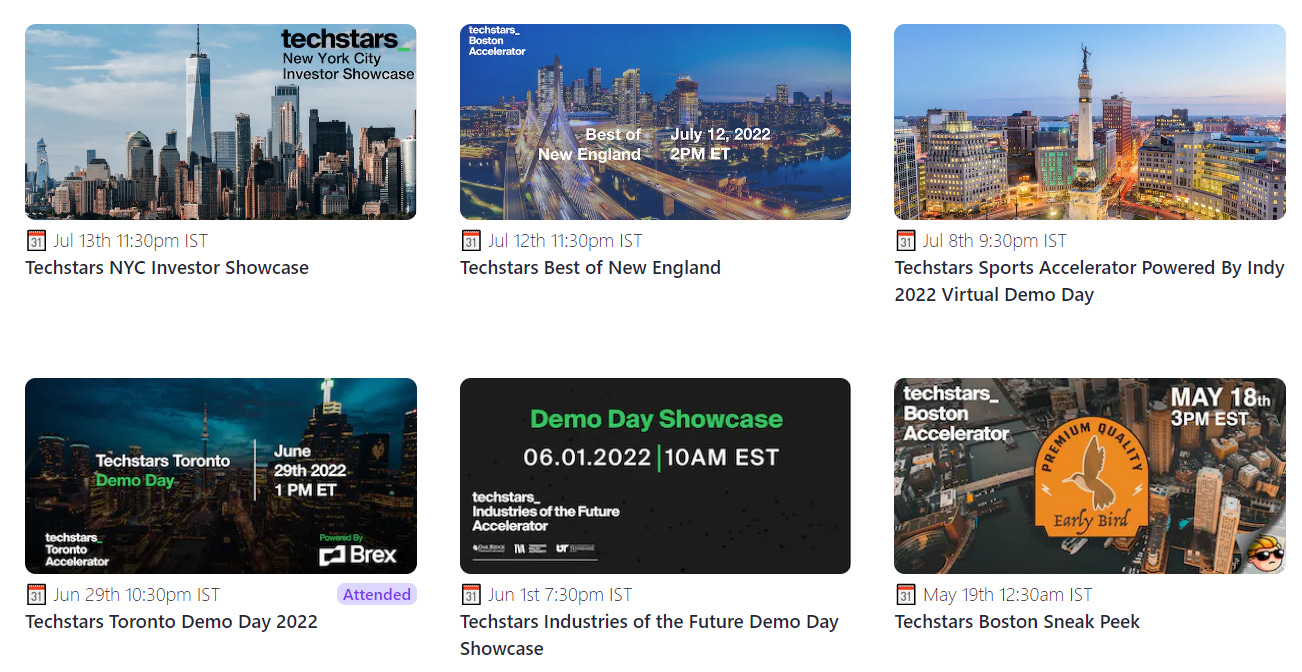This screenshot has height=672, width=1302.
Task: Select the Jun 1st 7:30pm IST date
Action: tap(560, 595)
